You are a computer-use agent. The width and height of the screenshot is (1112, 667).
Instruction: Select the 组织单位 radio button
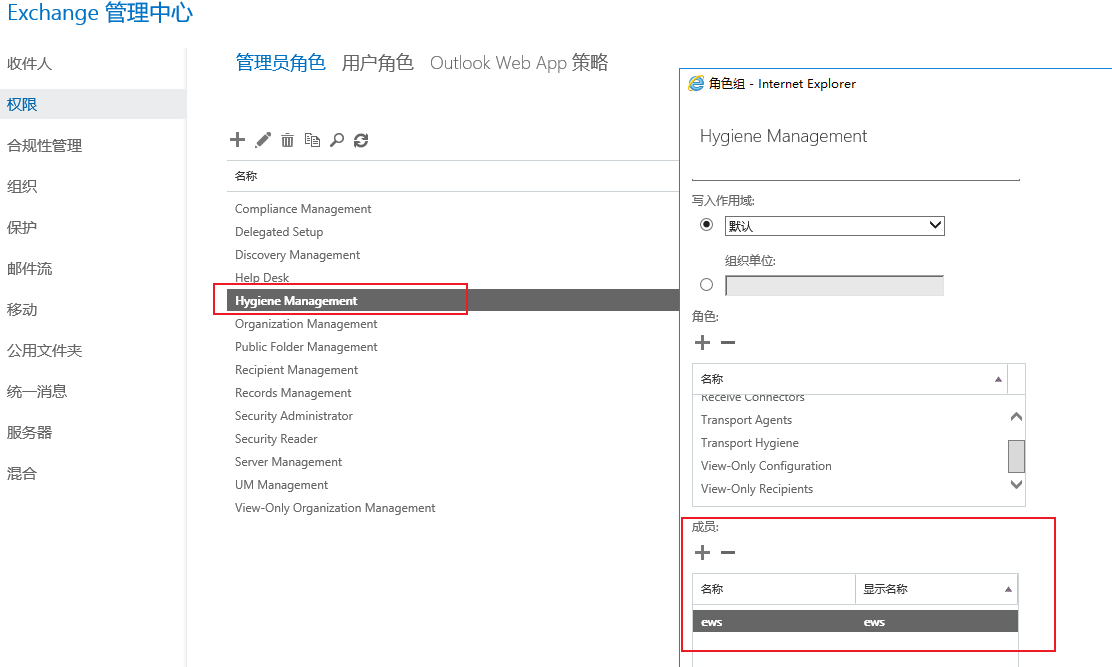pyautogui.click(x=707, y=285)
